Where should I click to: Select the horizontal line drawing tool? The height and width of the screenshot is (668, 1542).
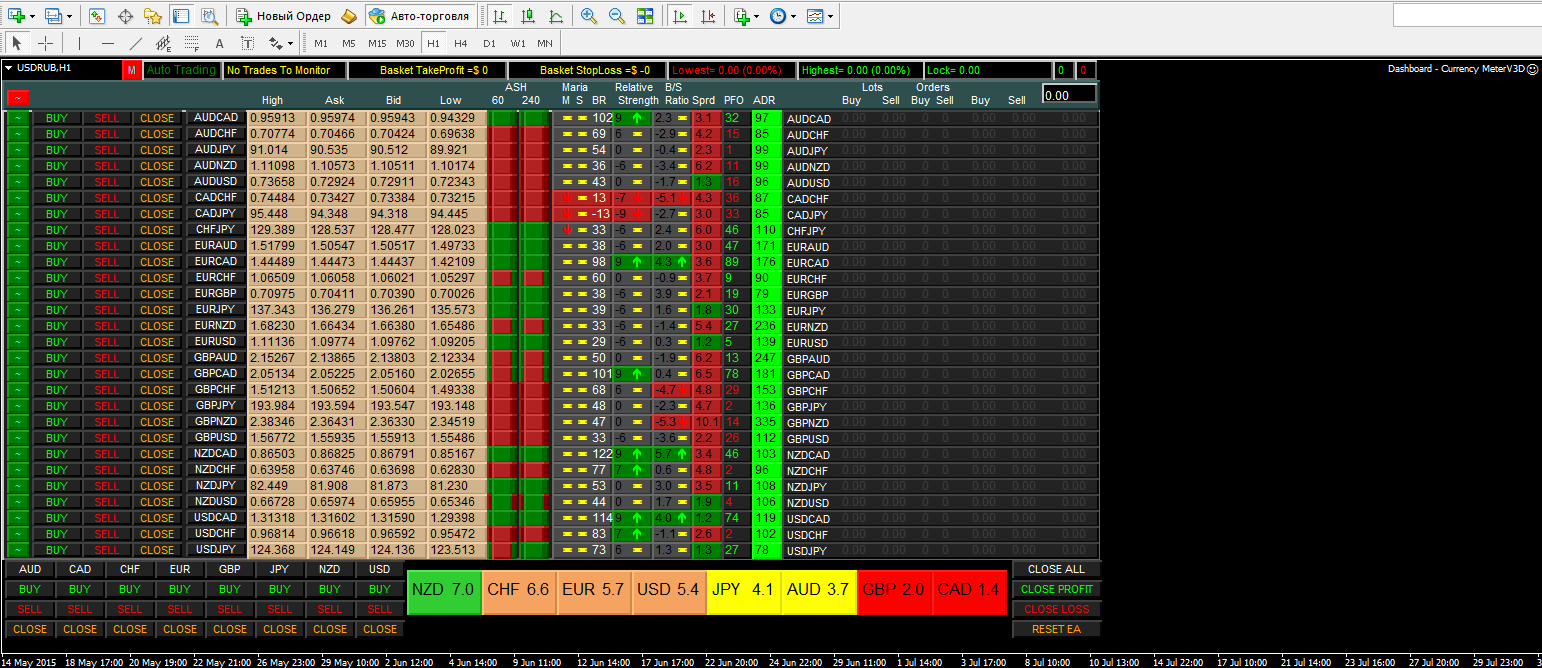pyautogui.click(x=108, y=43)
